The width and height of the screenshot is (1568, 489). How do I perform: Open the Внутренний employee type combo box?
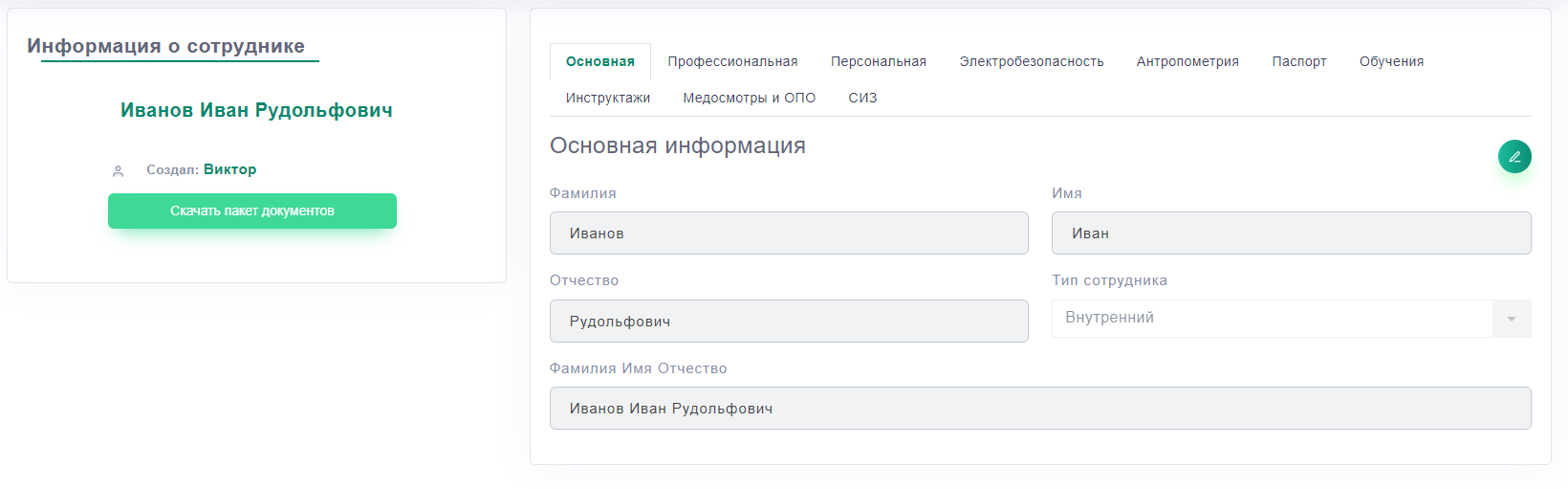(x=1272, y=319)
